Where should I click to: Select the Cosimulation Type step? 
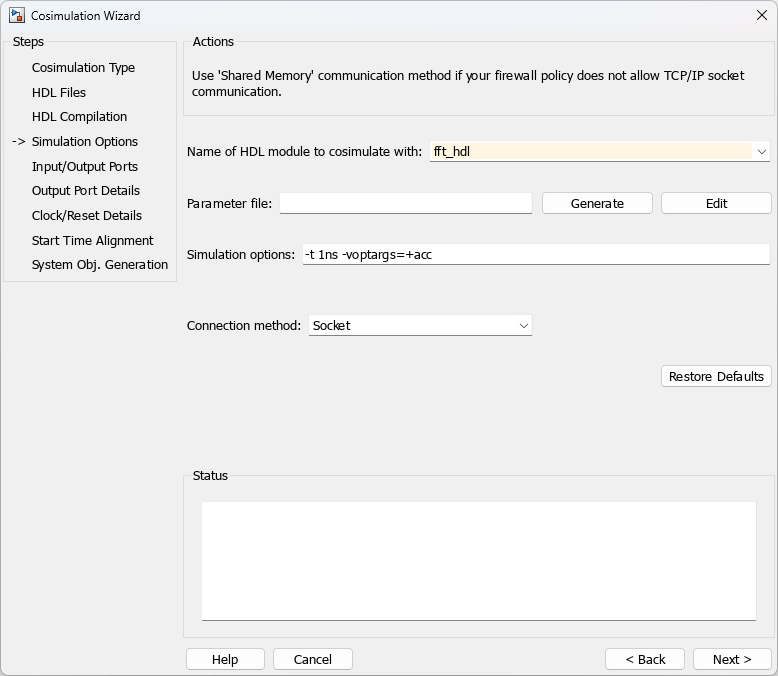(x=83, y=68)
